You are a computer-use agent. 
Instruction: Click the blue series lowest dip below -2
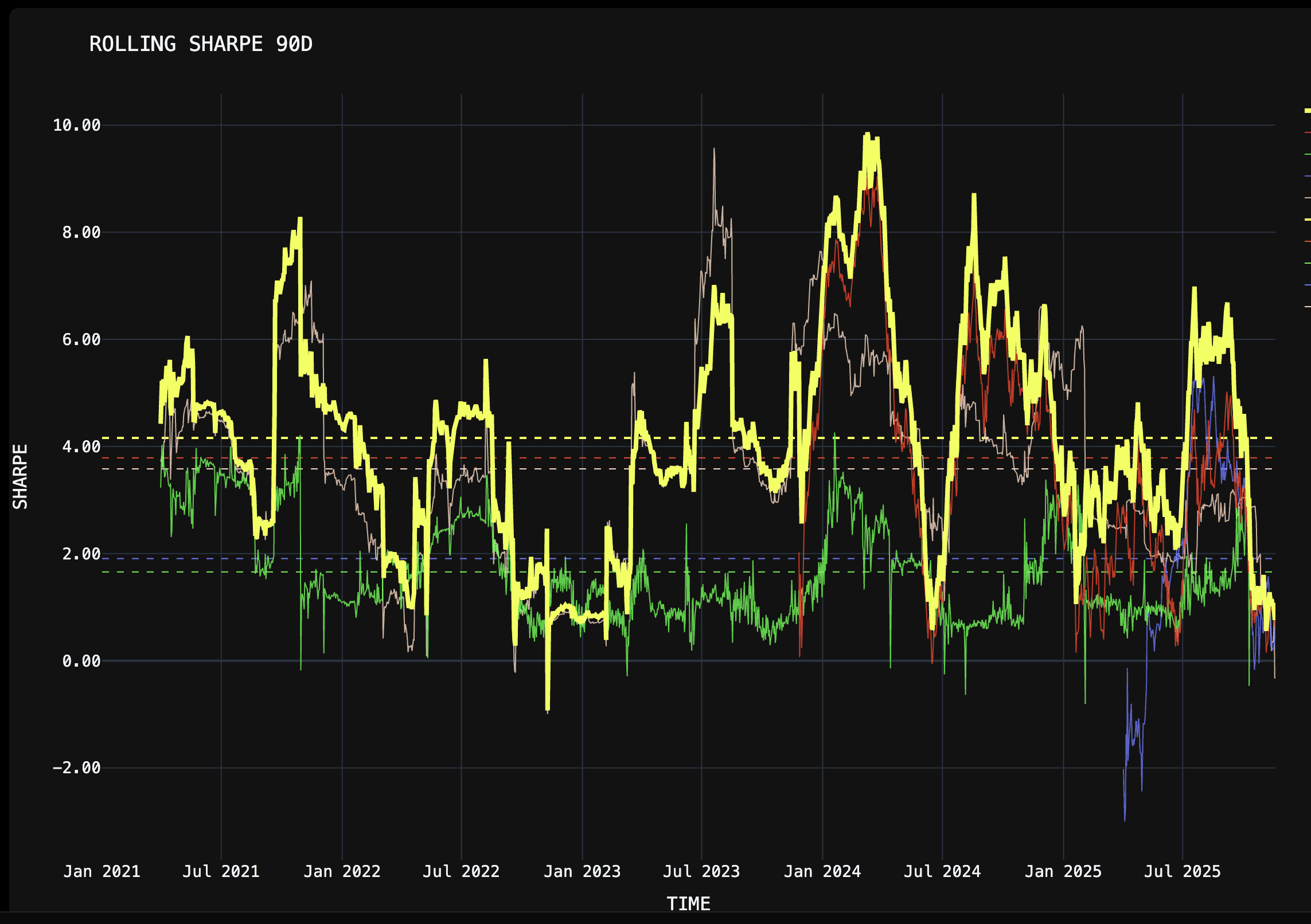click(1125, 819)
